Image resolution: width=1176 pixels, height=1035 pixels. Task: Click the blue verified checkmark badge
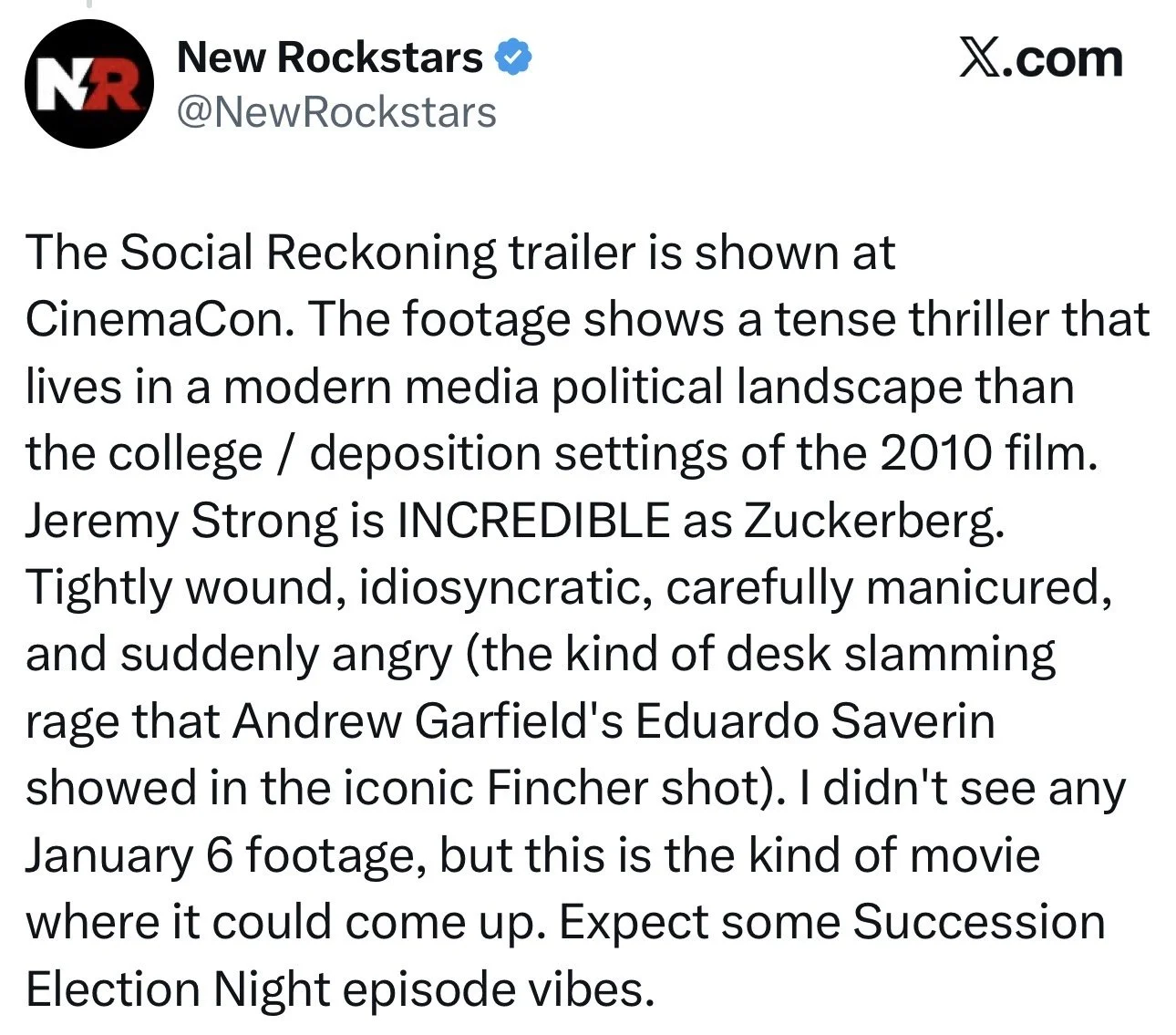pyautogui.click(x=513, y=57)
